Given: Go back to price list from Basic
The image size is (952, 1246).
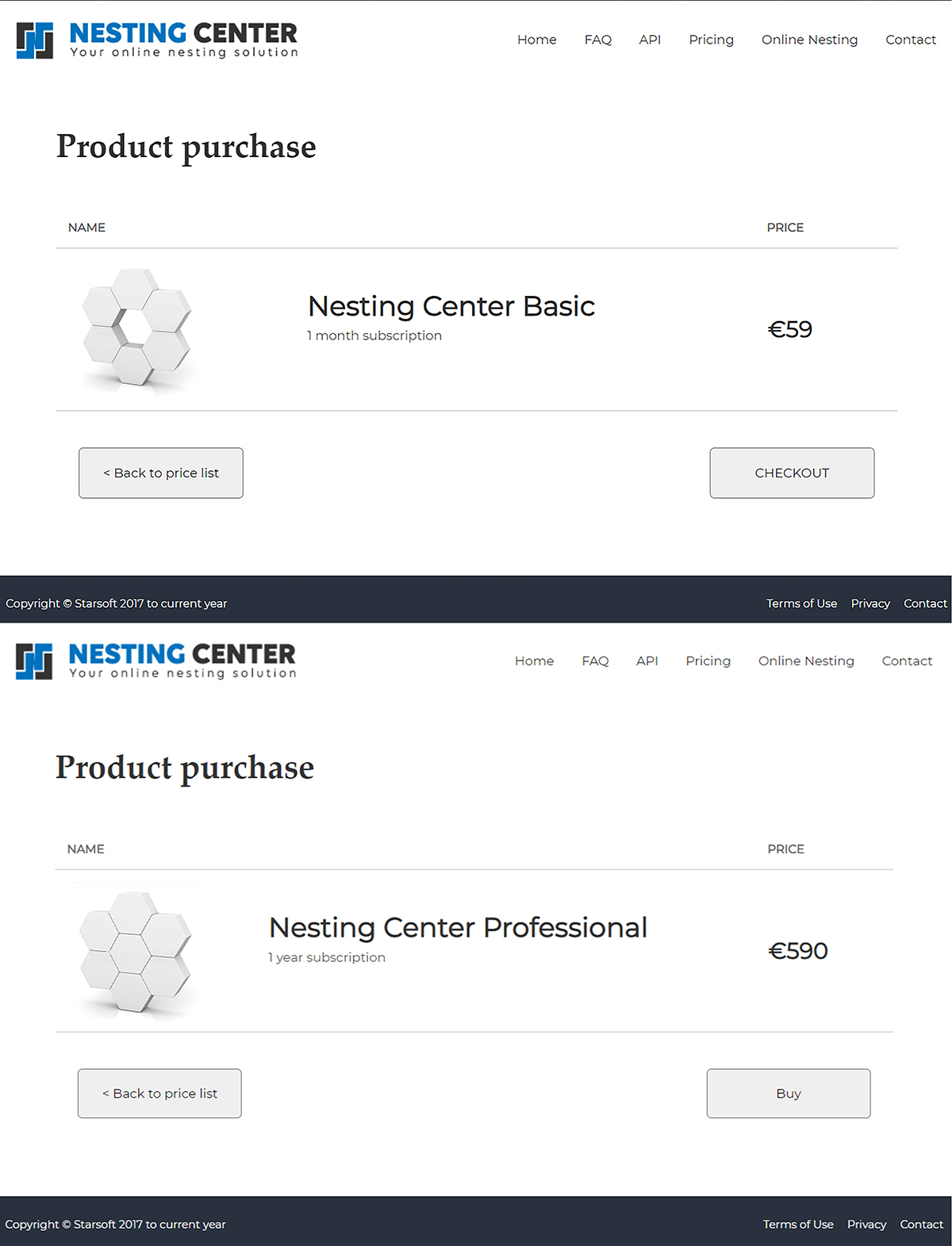Looking at the screenshot, I should pos(161,473).
